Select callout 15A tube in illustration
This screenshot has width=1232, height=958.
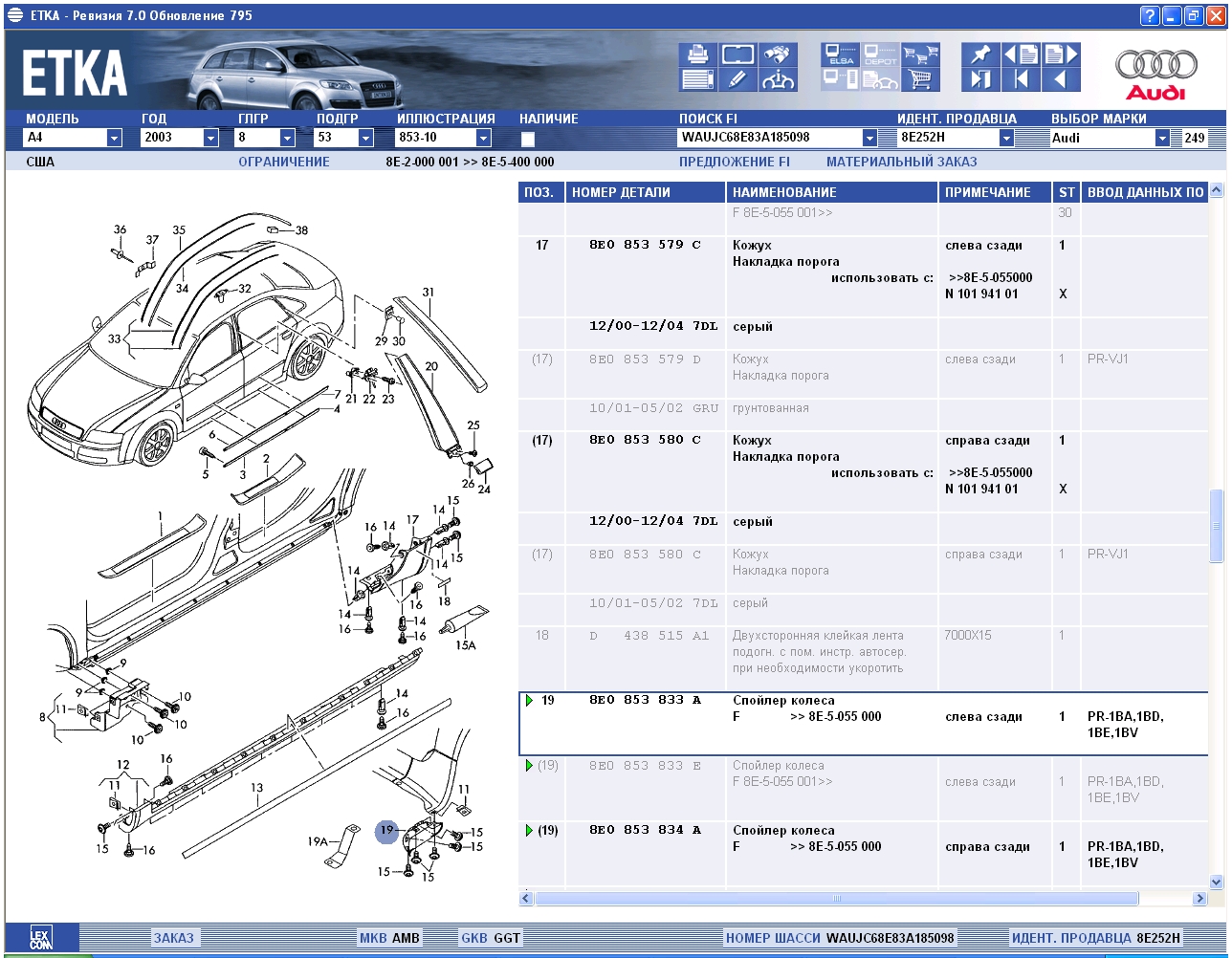coord(465,645)
